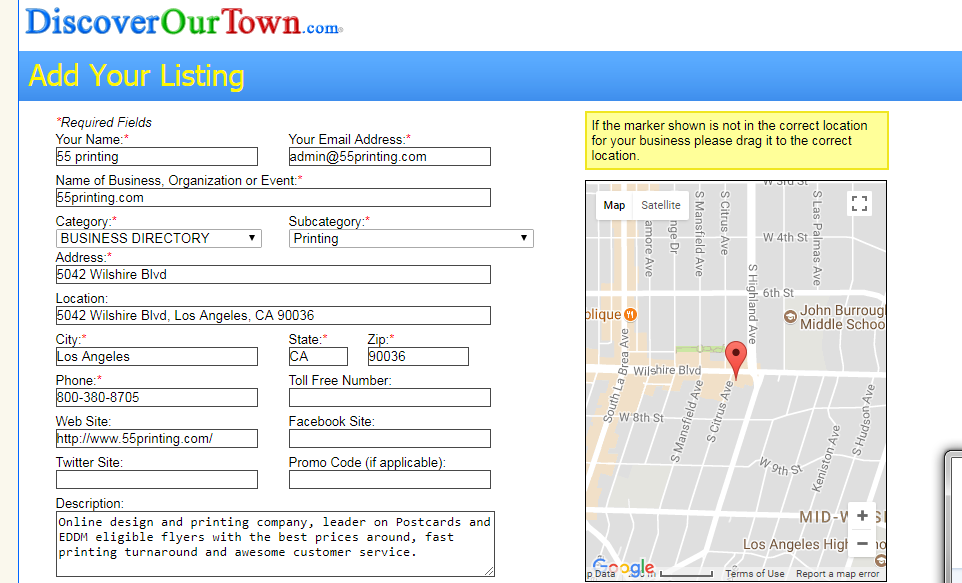The image size is (962, 583).
Task: Click the Location field
Action: pyautogui.click(x=273, y=315)
